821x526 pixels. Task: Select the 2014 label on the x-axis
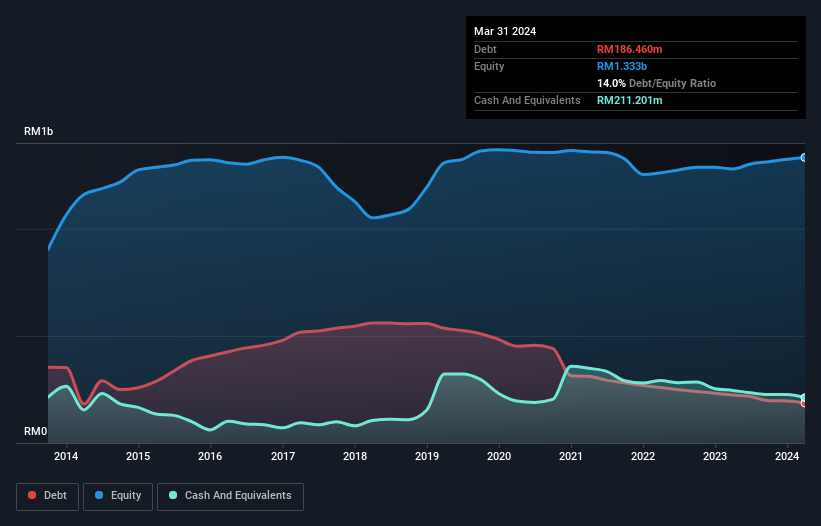(66, 457)
